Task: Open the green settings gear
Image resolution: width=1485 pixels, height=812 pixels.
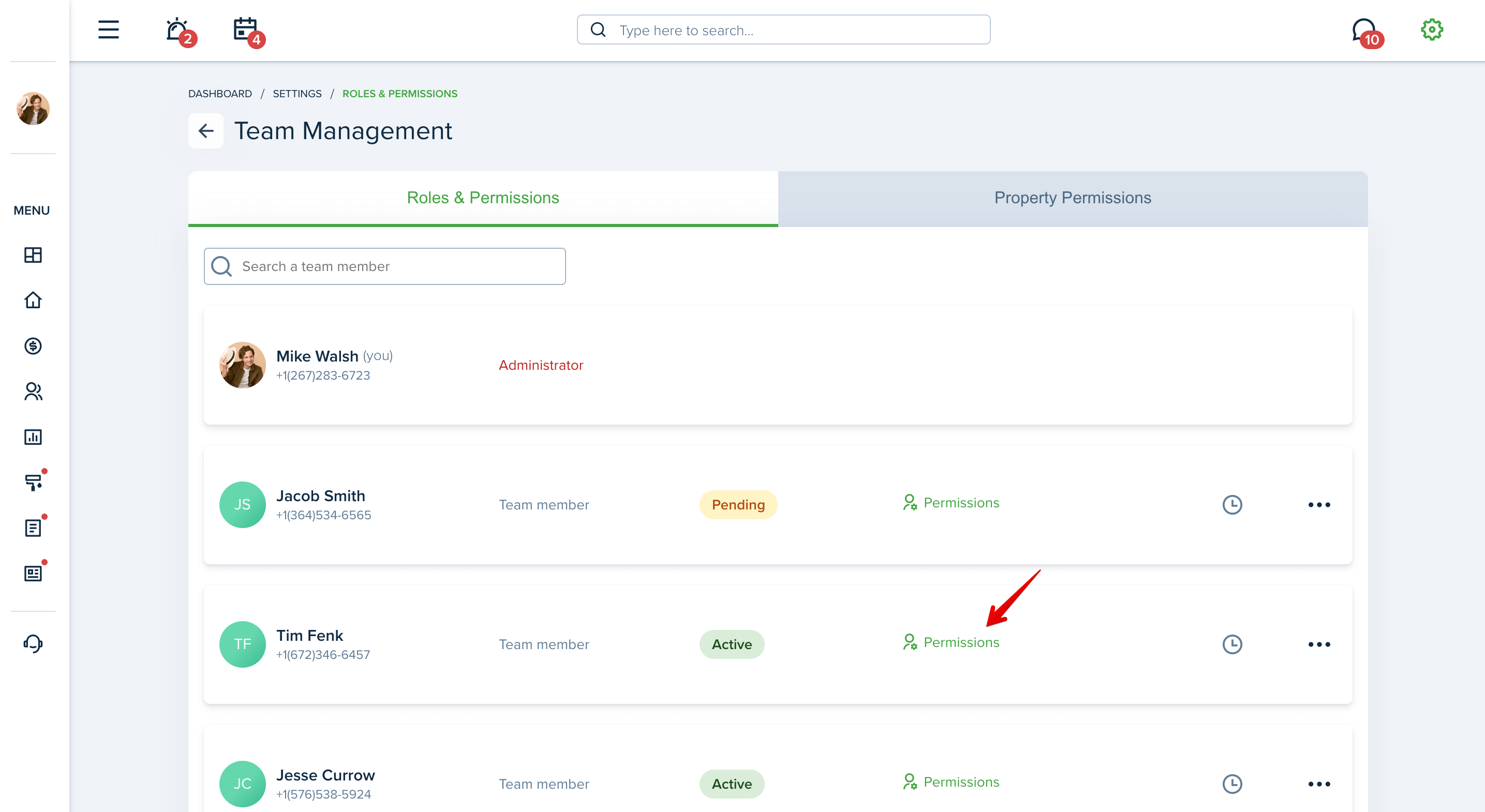Action: 1431,29
